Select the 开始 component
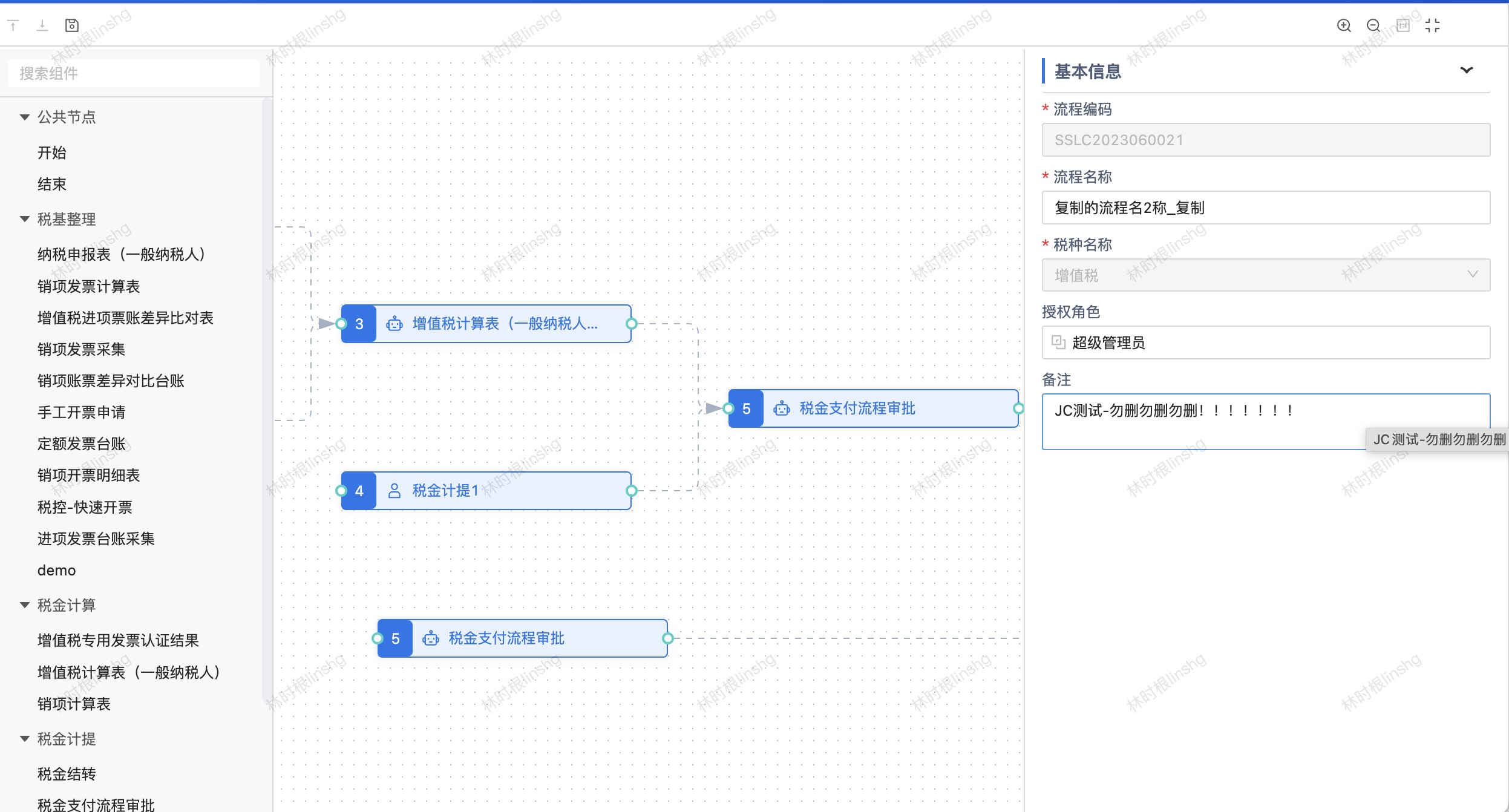This screenshot has width=1509, height=812. (x=52, y=152)
